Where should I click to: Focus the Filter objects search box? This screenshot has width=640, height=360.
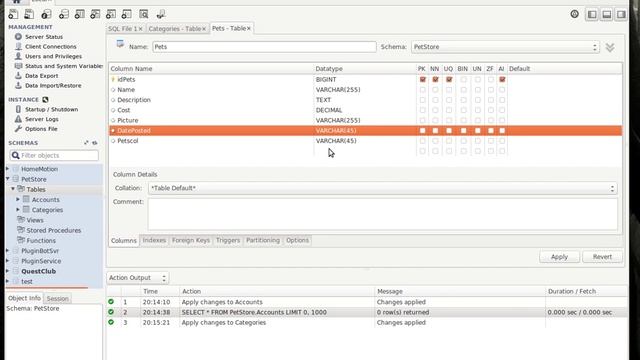point(54,156)
